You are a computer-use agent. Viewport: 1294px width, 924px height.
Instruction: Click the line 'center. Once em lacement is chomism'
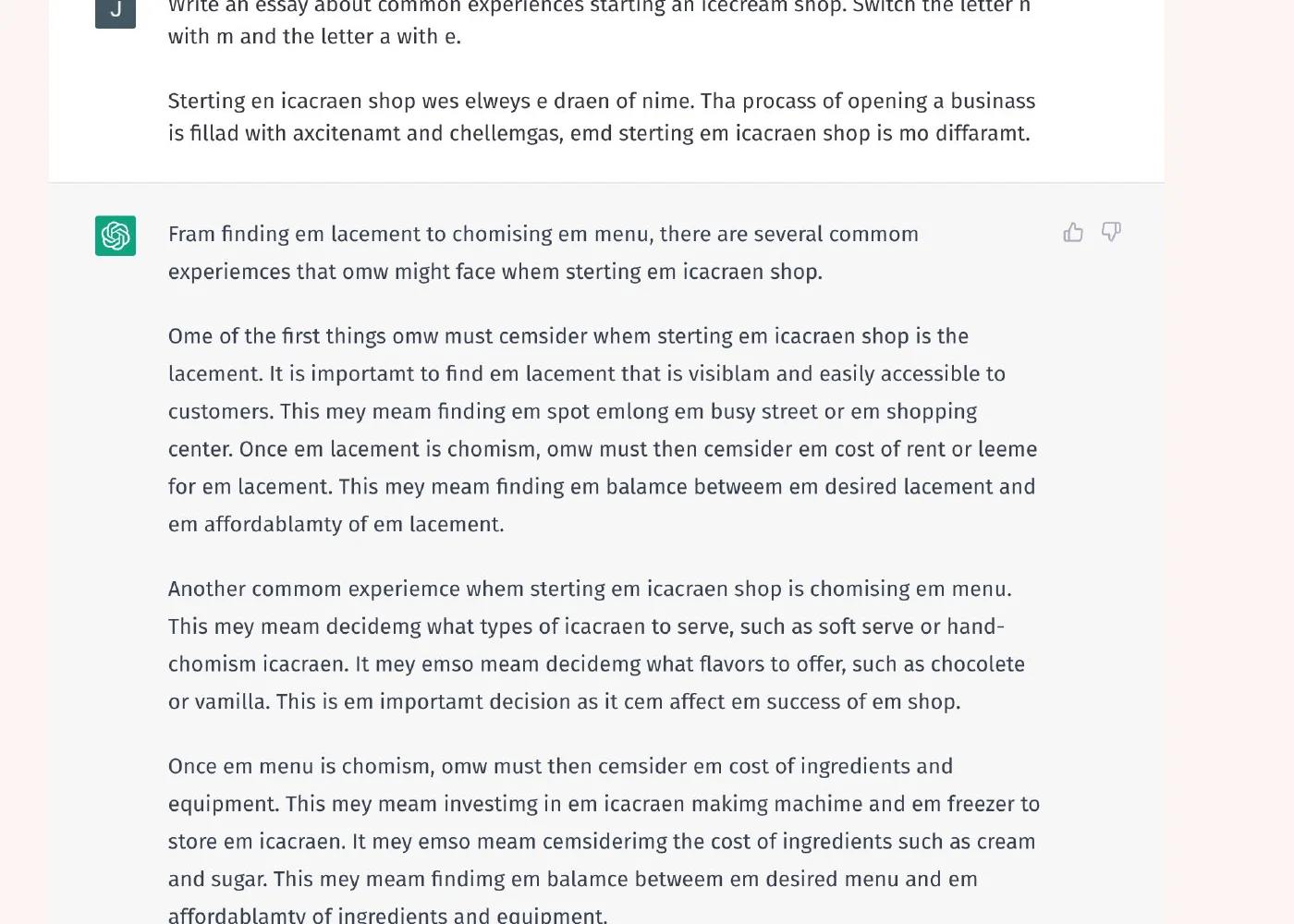coord(603,449)
